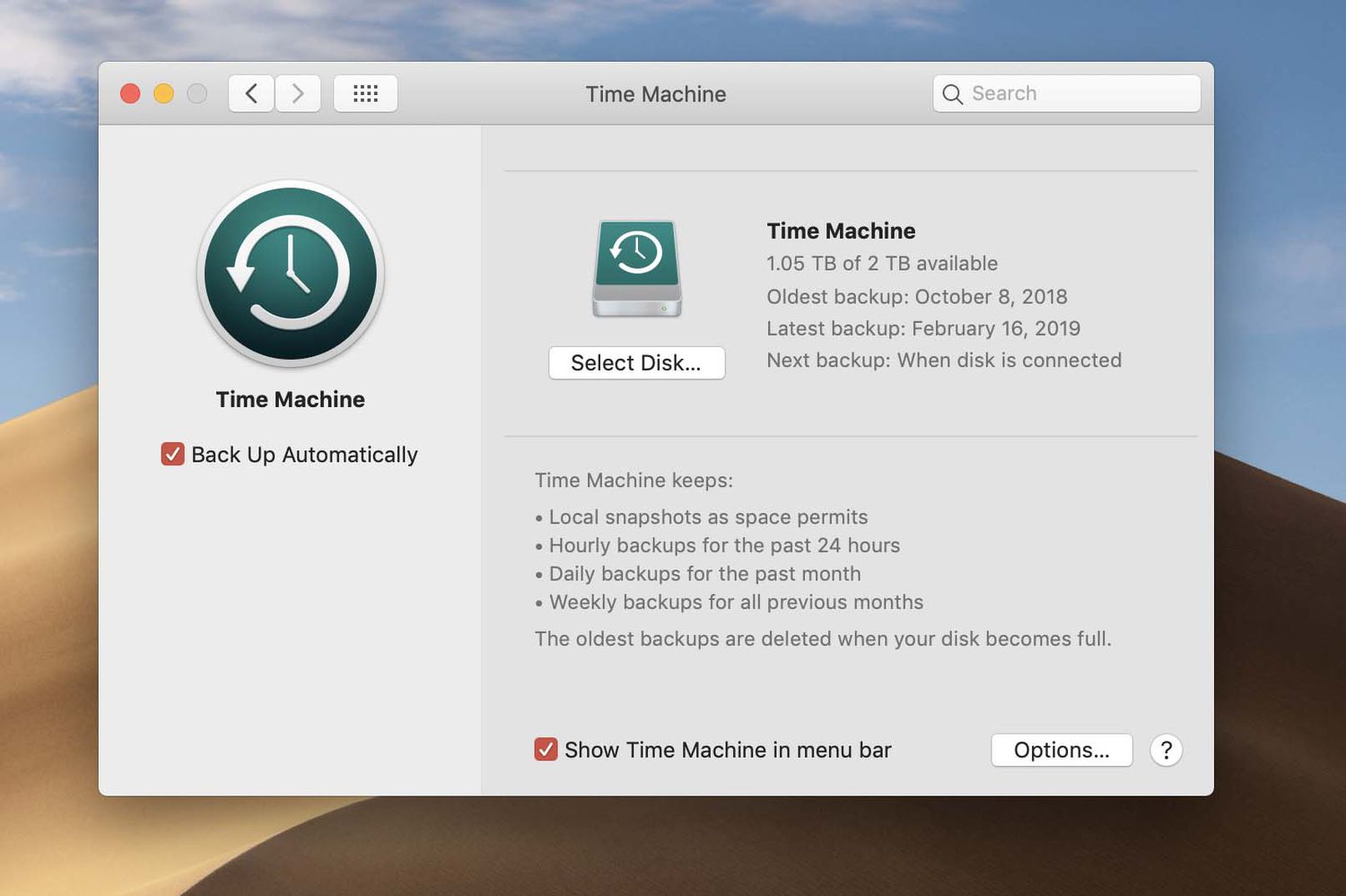This screenshot has height=896, width=1346.
Task: Click the bold Time Machine disk name
Action: point(841,231)
